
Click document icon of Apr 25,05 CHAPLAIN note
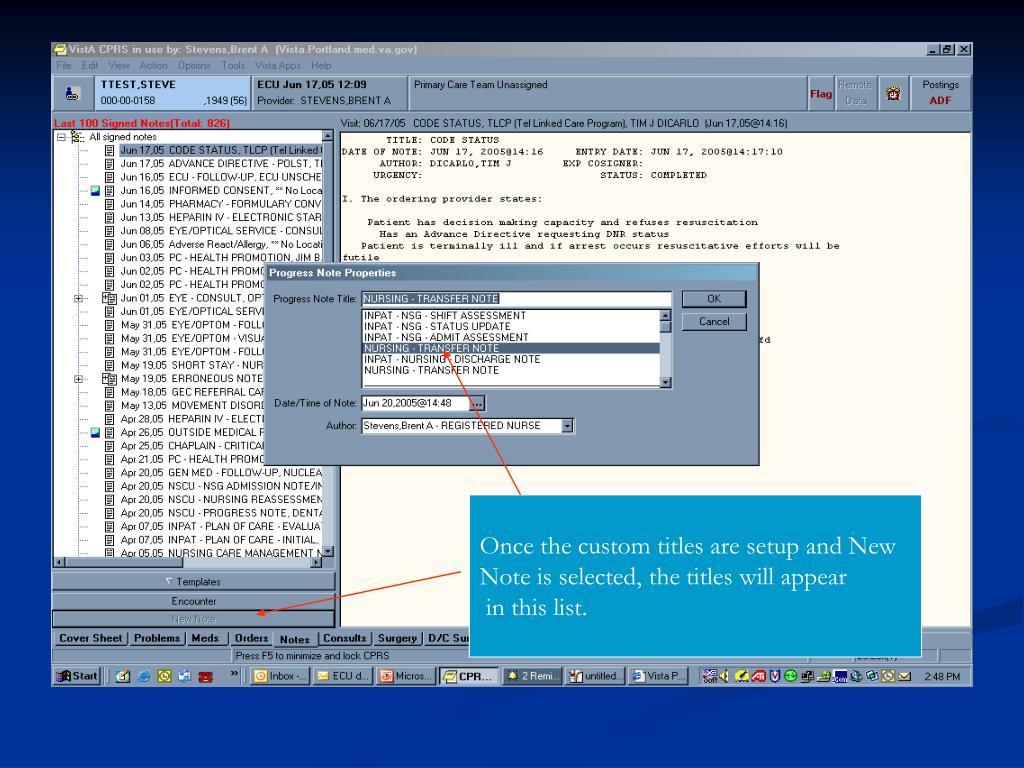tap(109, 446)
